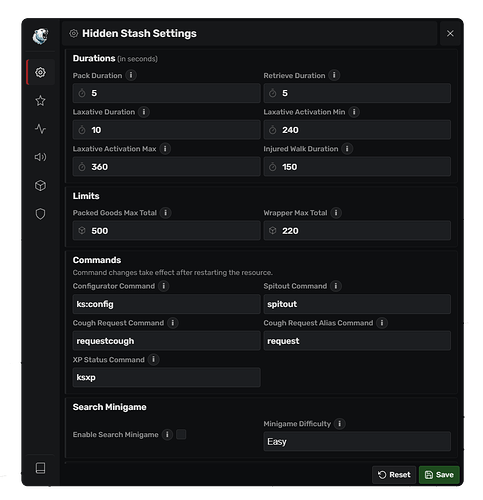
Task: Open the star sidebar section
Action: click(40, 101)
